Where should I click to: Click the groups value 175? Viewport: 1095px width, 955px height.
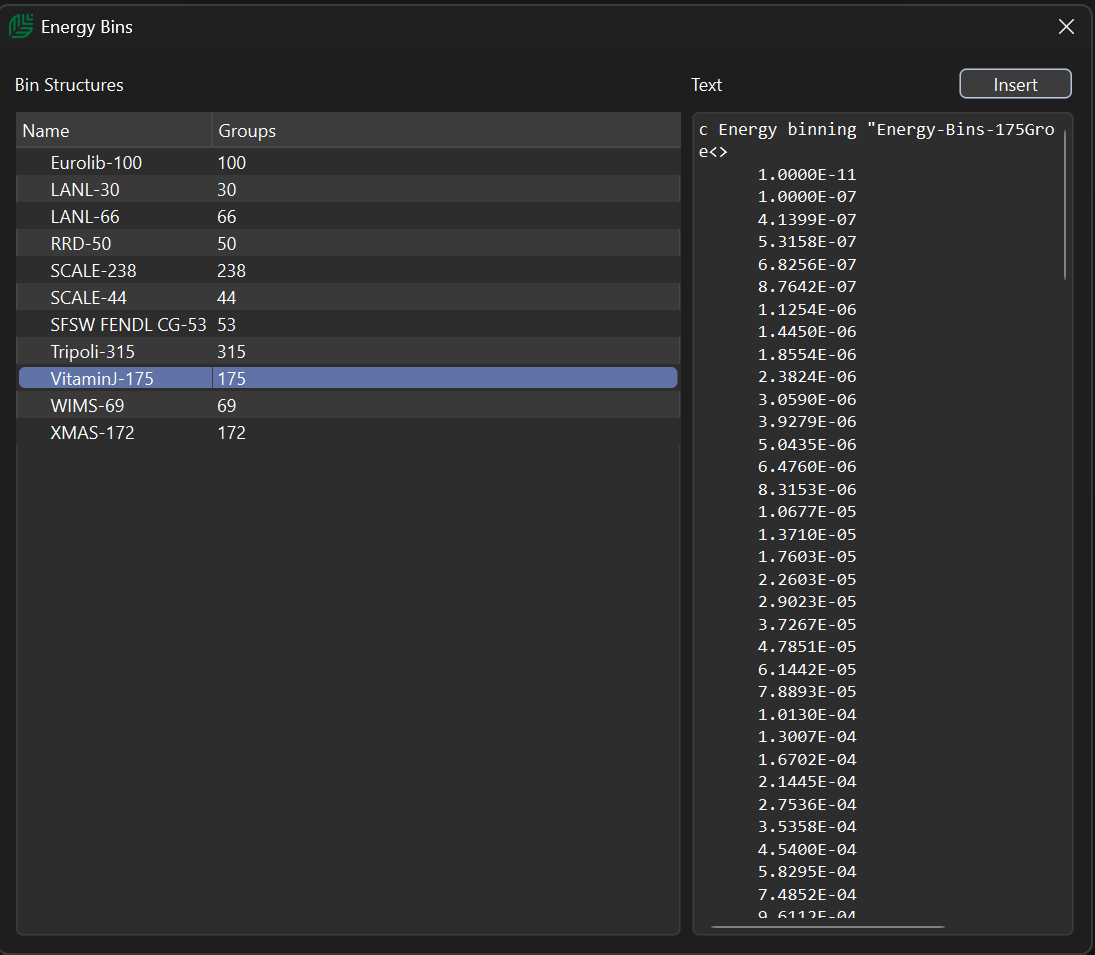click(232, 378)
